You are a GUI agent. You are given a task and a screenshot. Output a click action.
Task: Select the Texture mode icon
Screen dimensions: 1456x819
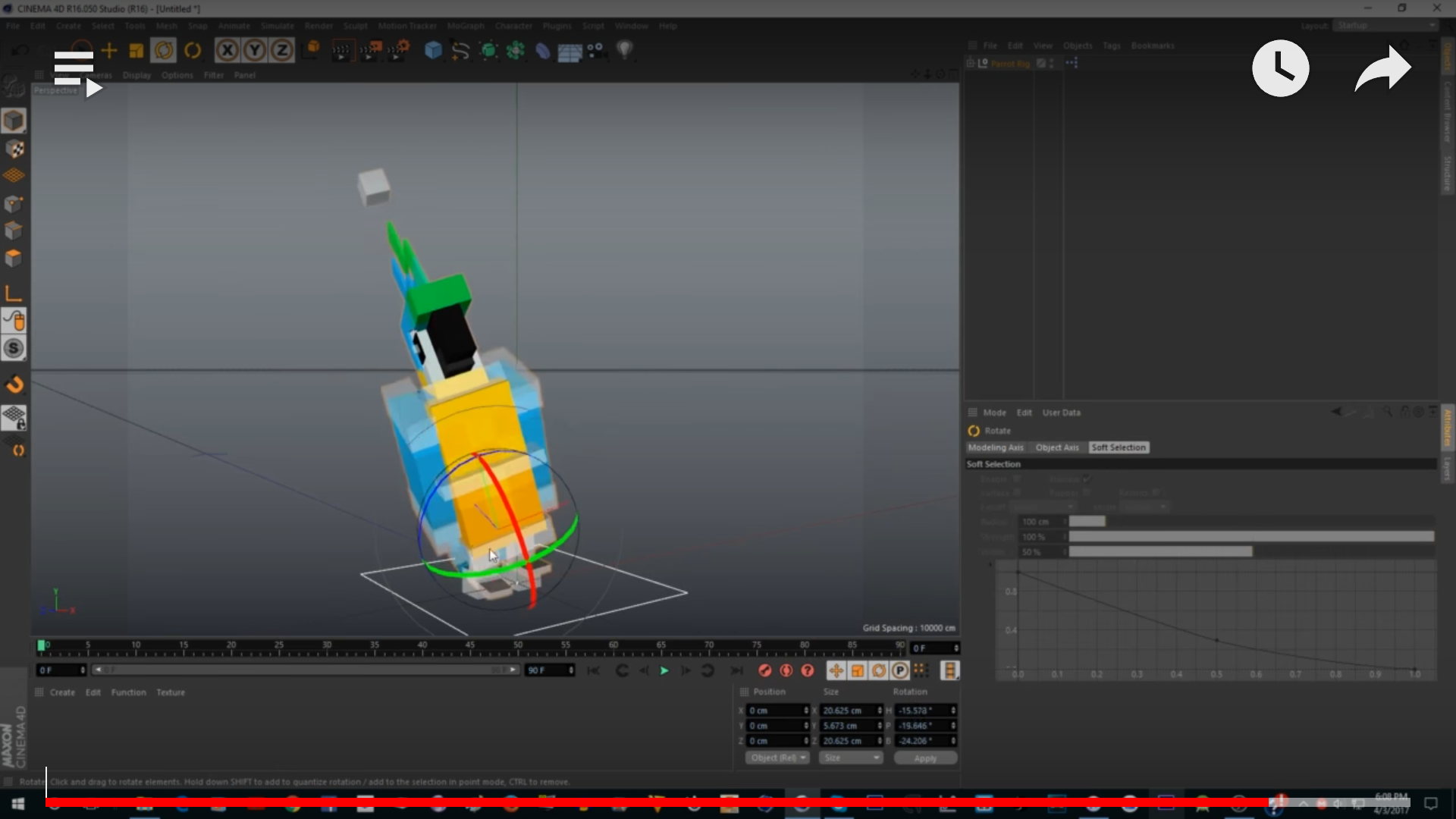(14, 149)
